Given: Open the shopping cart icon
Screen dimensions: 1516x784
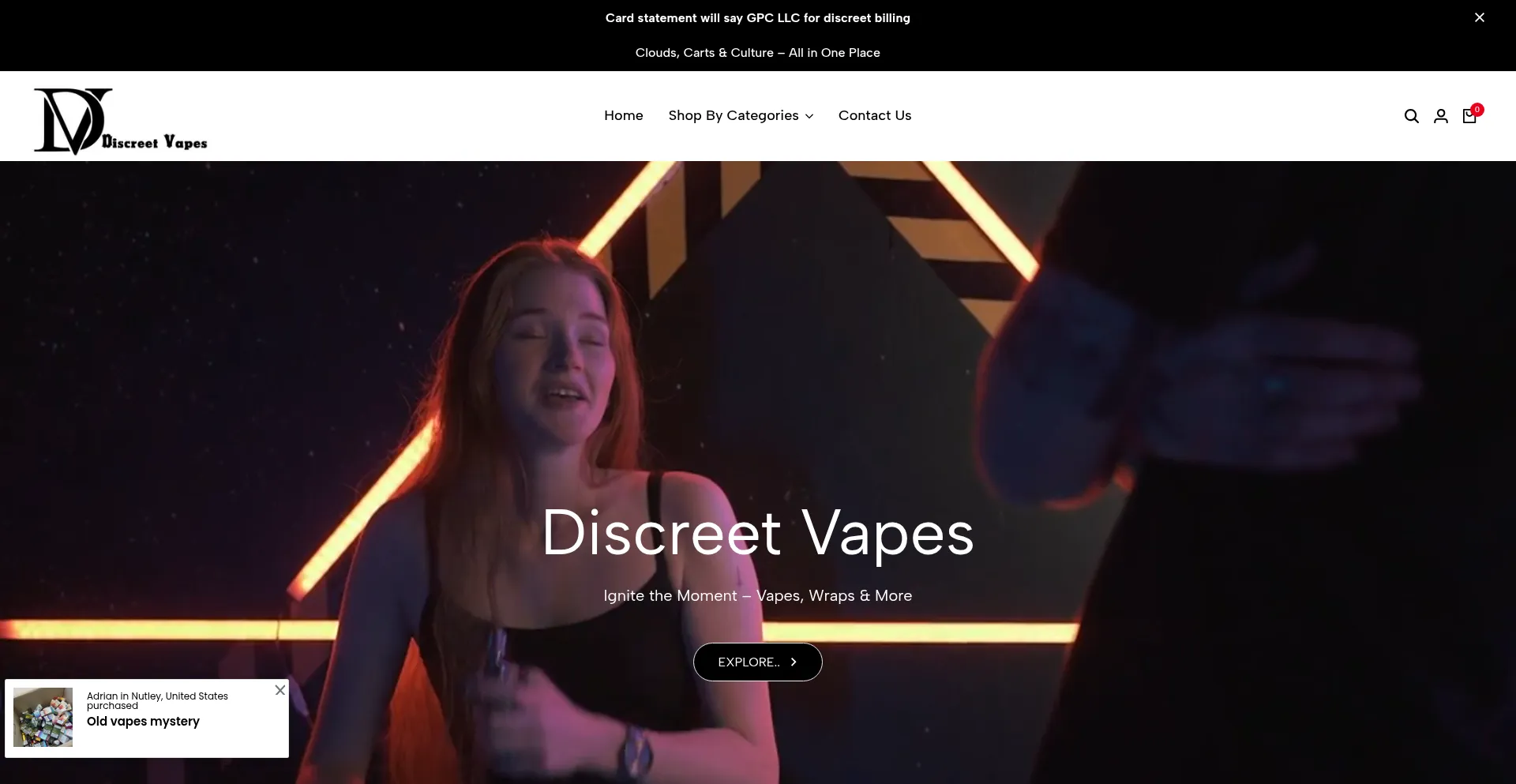Looking at the screenshot, I should [1469, 118].
